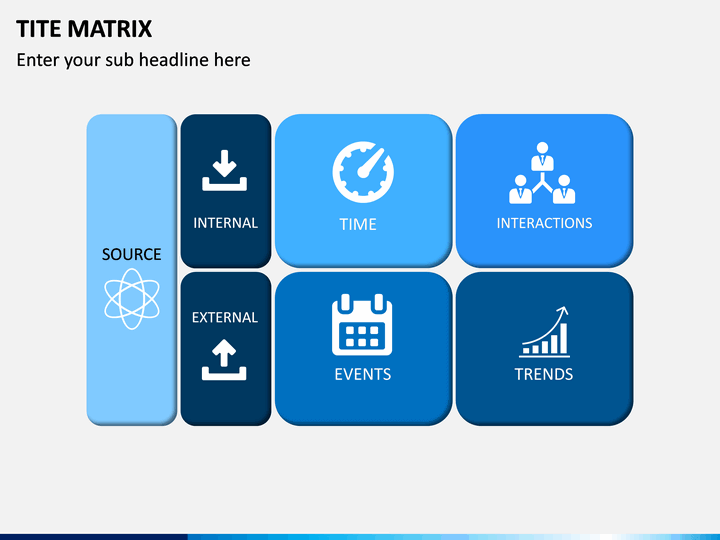The width and height of the screenshot is (720, 540).
Task: Click the atom icon under SOURCE
Action: (x=132, y=299)
